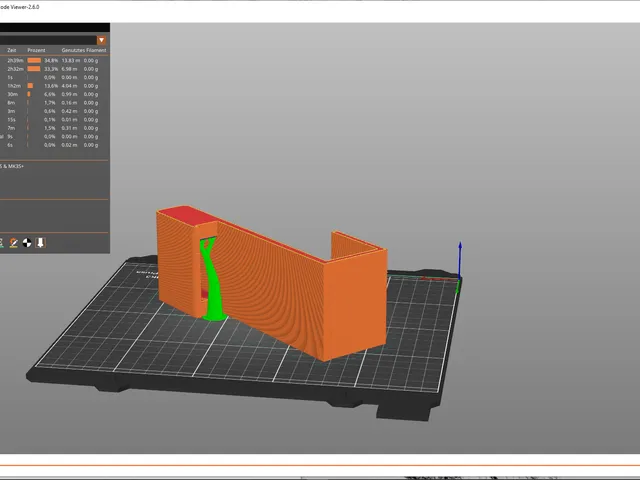Screen dimensions: 640x480
Task: Click the 0.16 m filament length
Action: 69,103
